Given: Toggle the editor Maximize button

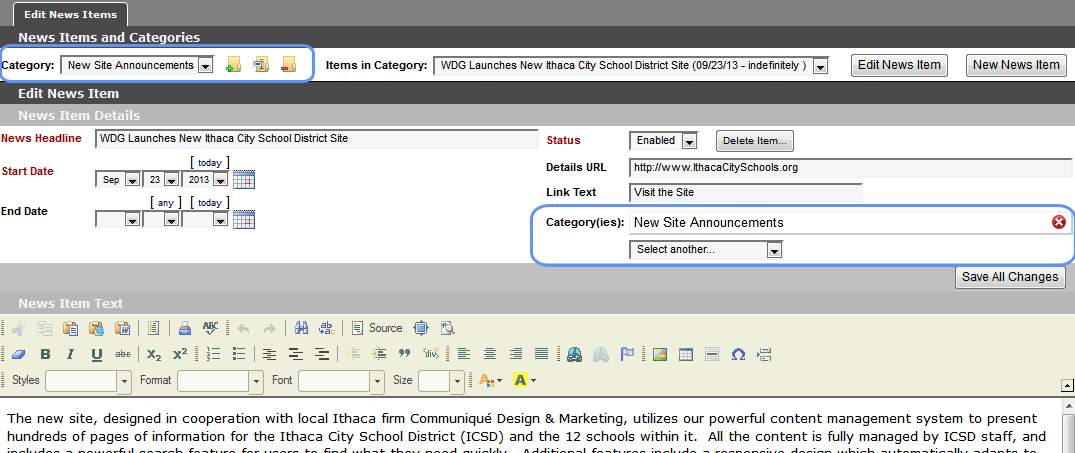Looking at the screenshot, I should pyautogui.click(x=421, y=328).
